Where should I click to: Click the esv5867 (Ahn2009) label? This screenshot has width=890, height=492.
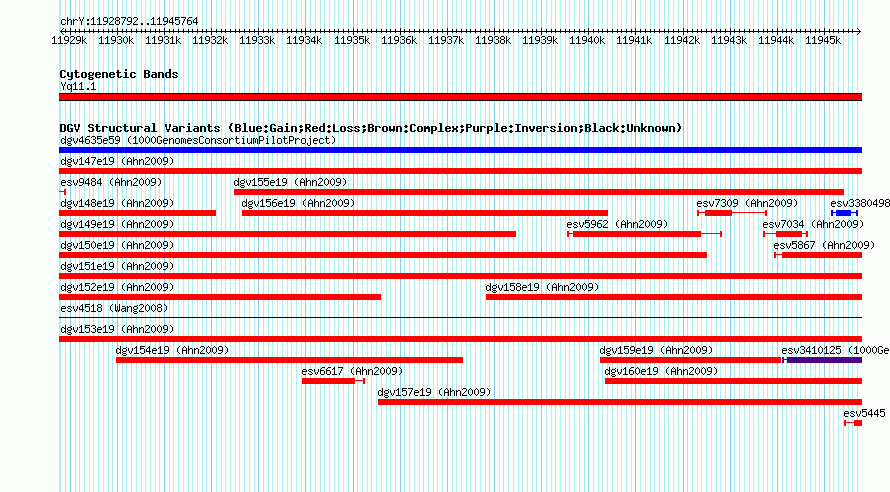824,245
